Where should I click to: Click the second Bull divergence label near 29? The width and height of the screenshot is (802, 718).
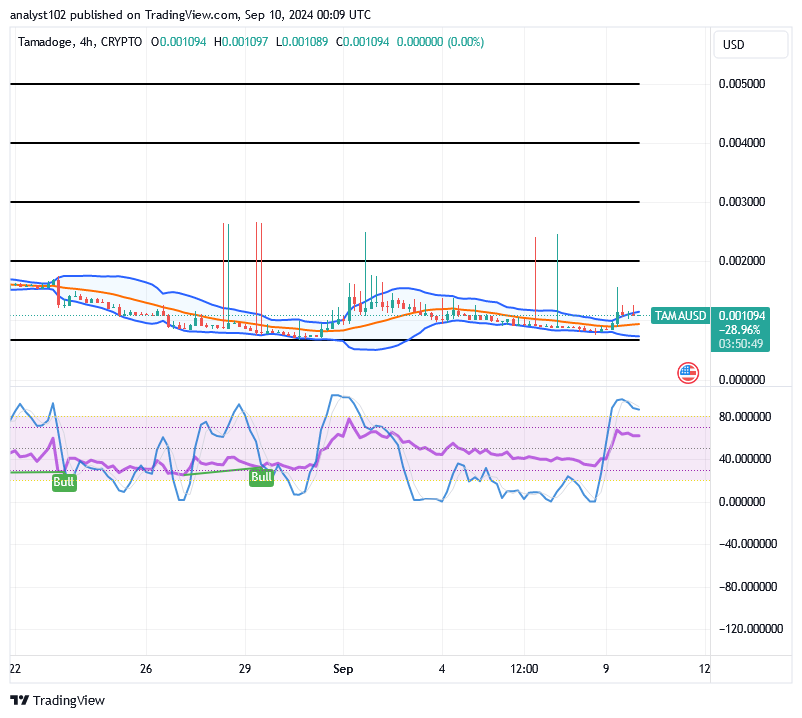[x=261, y=477]
